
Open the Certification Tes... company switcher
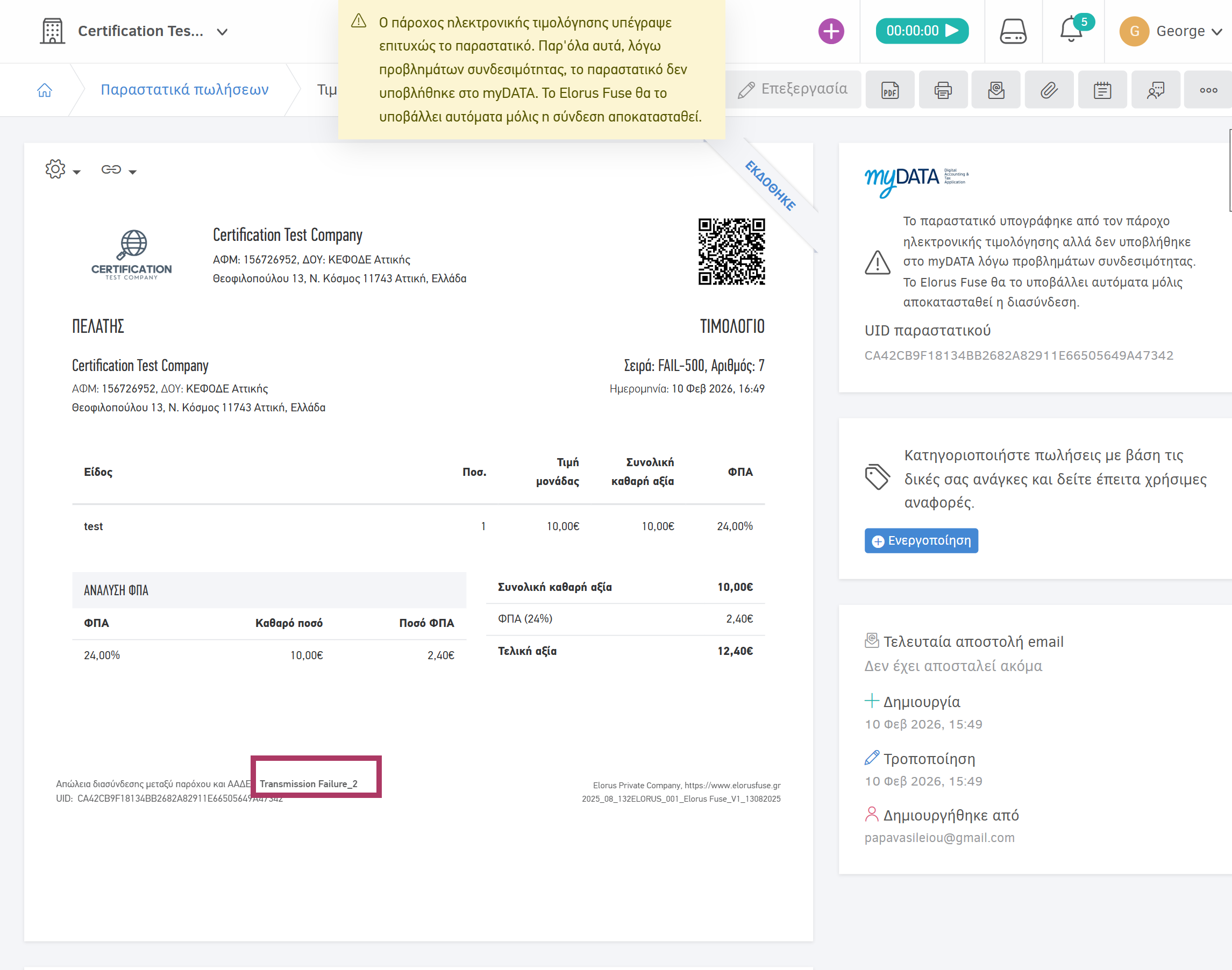tap(152, 31)
